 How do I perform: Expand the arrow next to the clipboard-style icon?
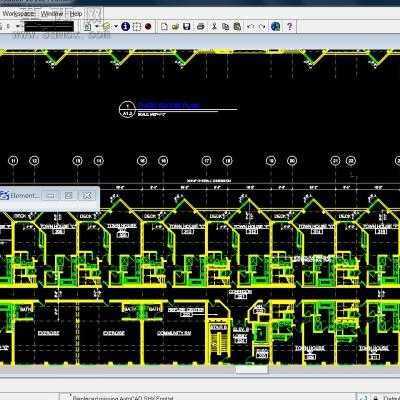click(x=97, y=27)
